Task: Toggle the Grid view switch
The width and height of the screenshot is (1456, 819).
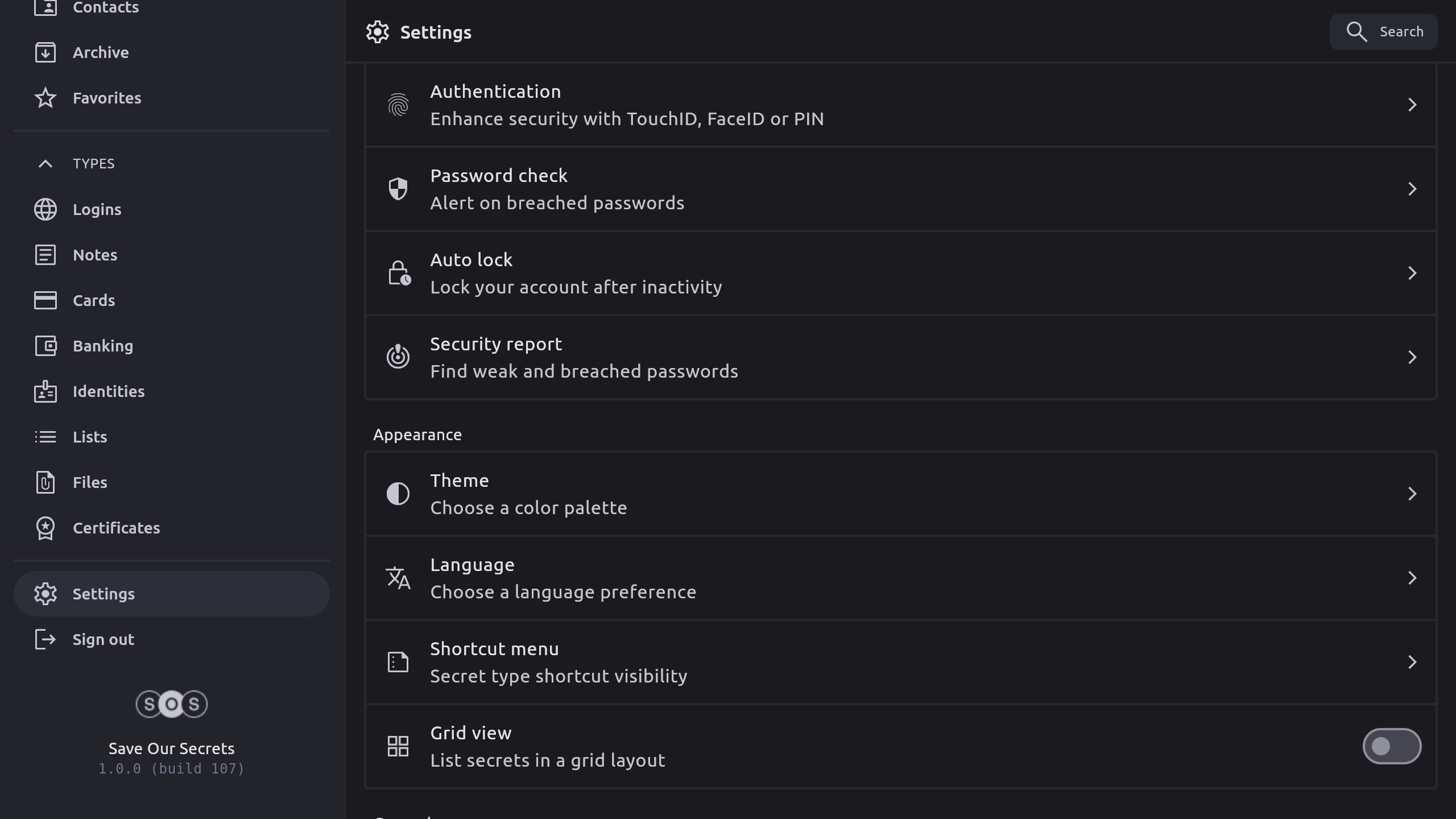Action: coord(1391,746)
